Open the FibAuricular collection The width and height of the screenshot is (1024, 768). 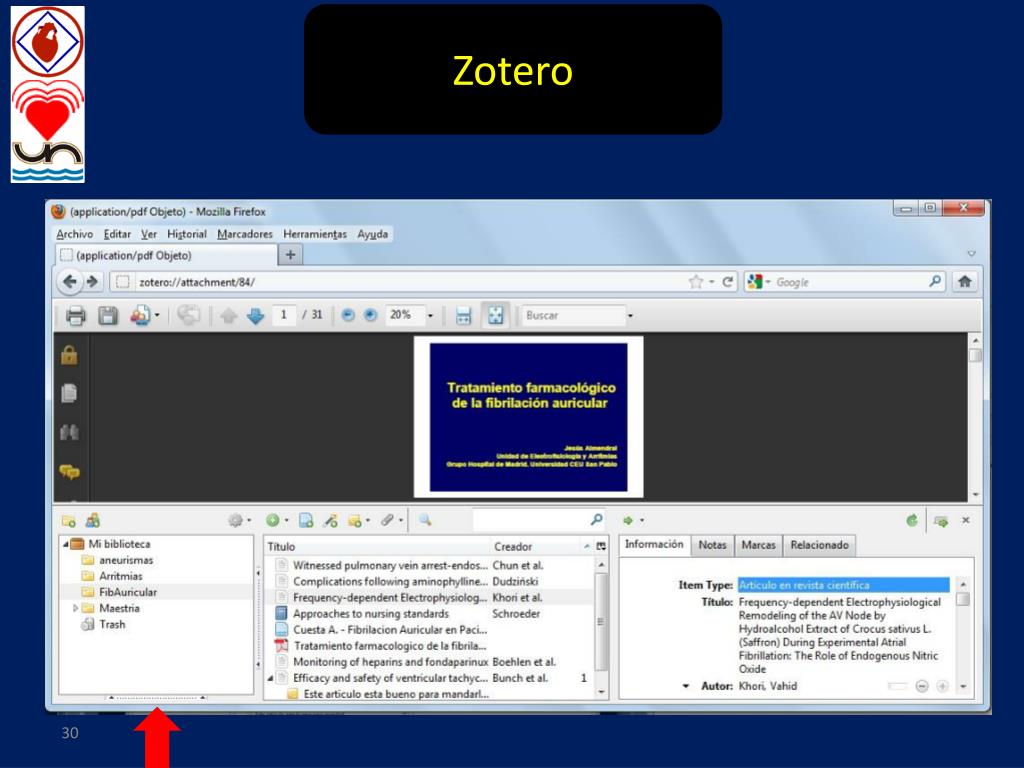(x=128, y=592)
